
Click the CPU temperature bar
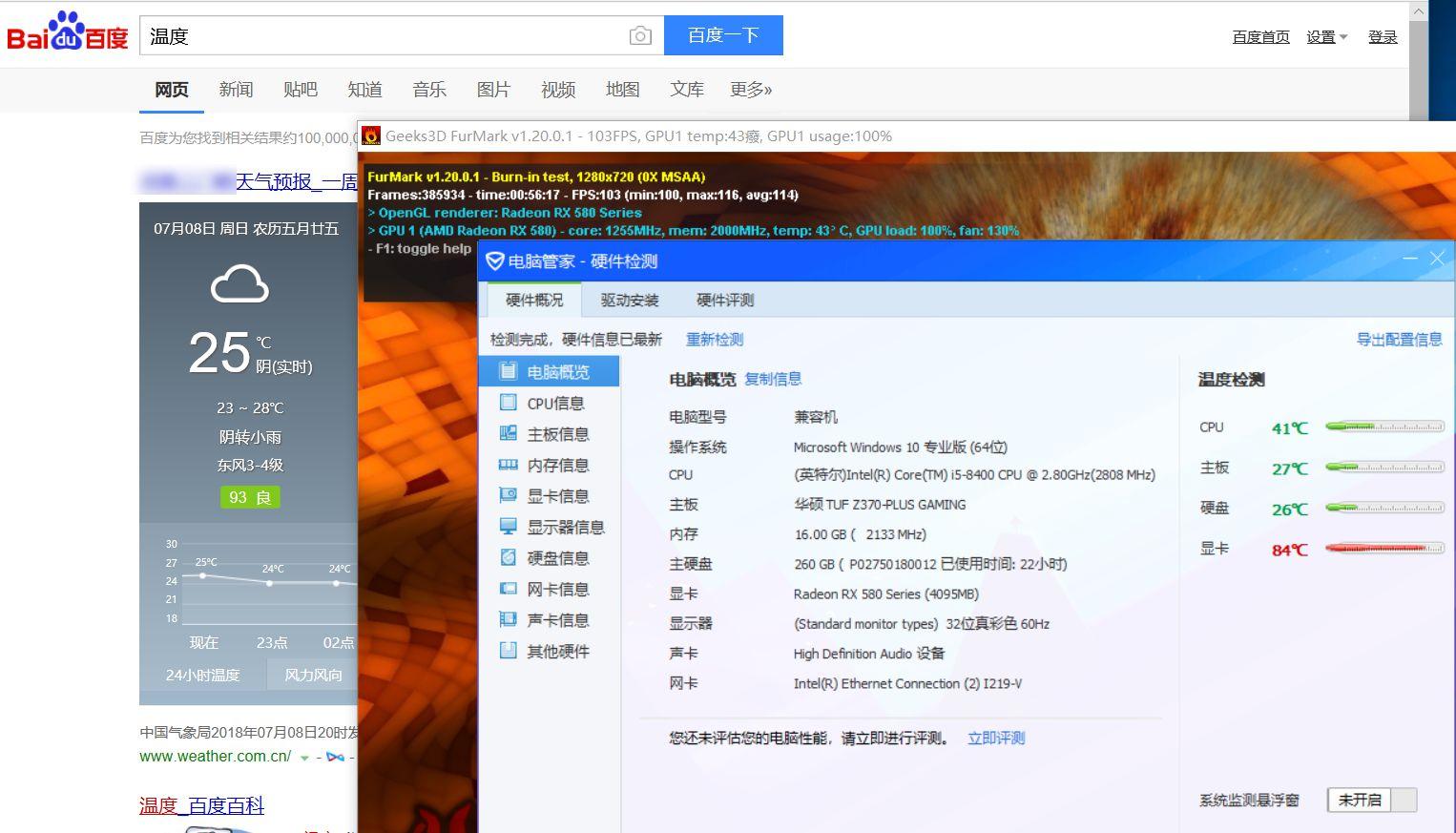(x=1384, y=427)
